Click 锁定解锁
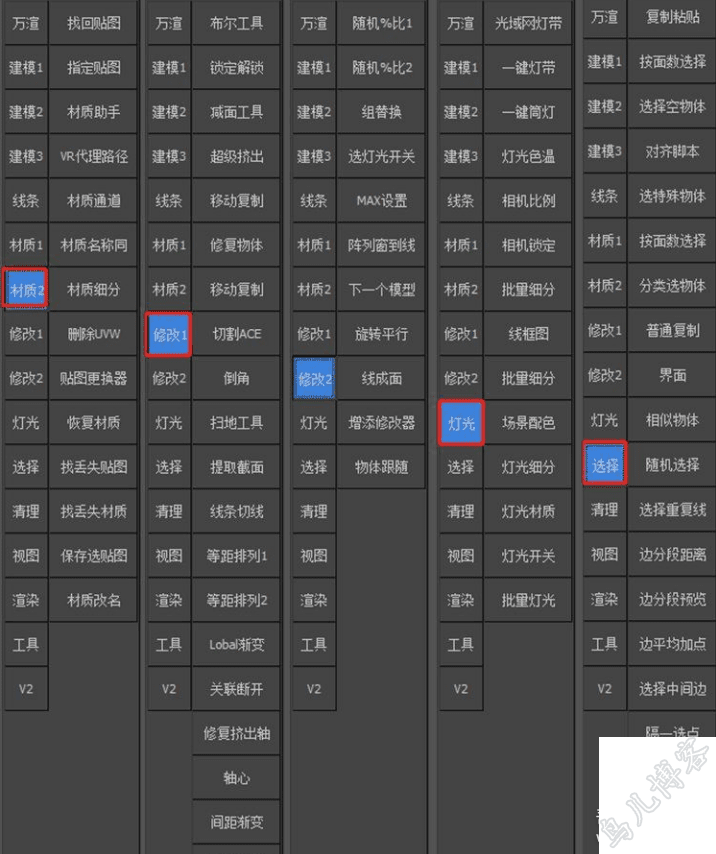Viewport: 716px width, 854px height. (x=236, y=68)
